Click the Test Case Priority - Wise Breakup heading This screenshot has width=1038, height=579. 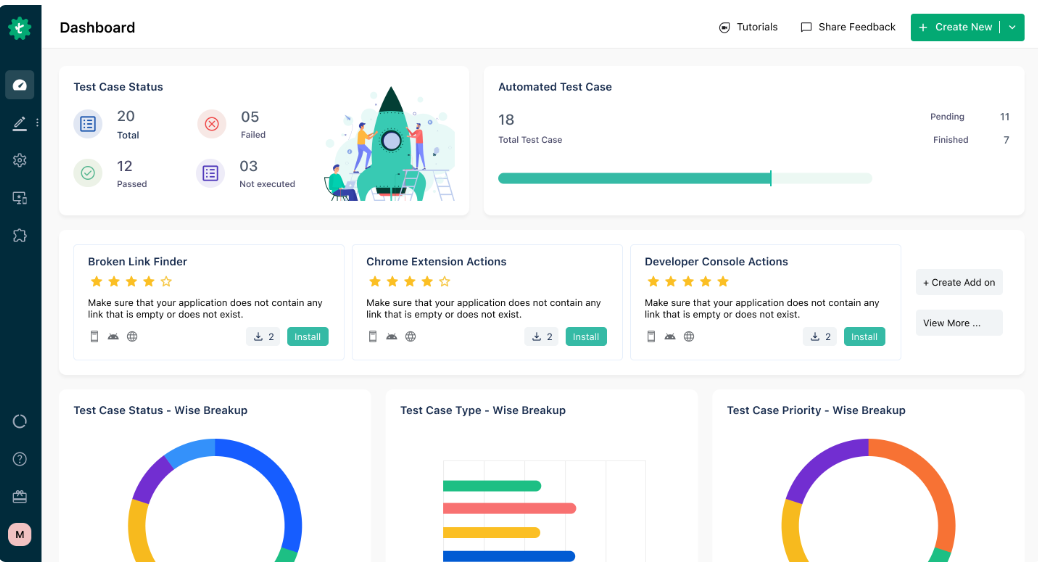[x=816, y=410]
